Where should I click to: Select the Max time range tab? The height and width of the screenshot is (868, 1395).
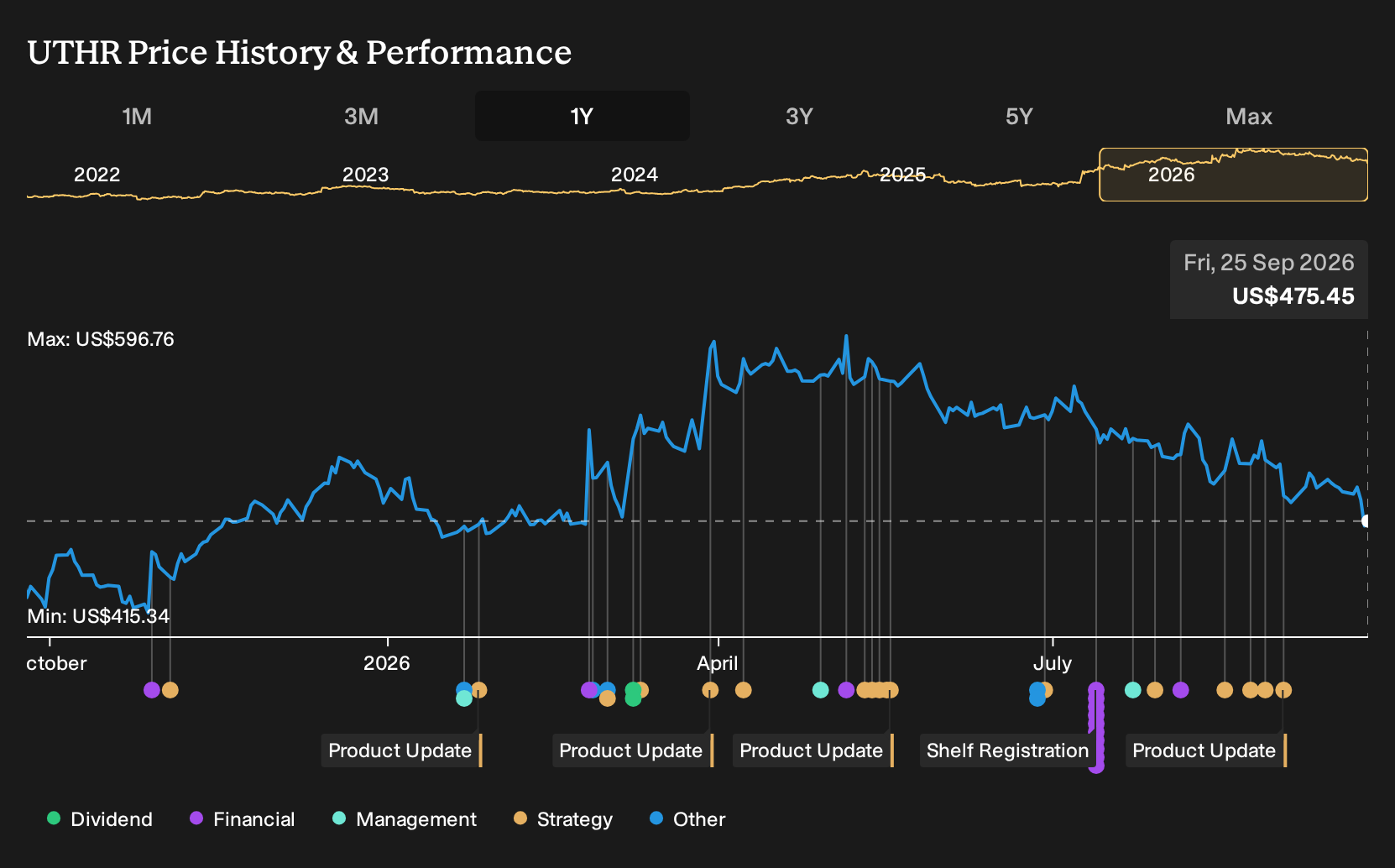1249,117
